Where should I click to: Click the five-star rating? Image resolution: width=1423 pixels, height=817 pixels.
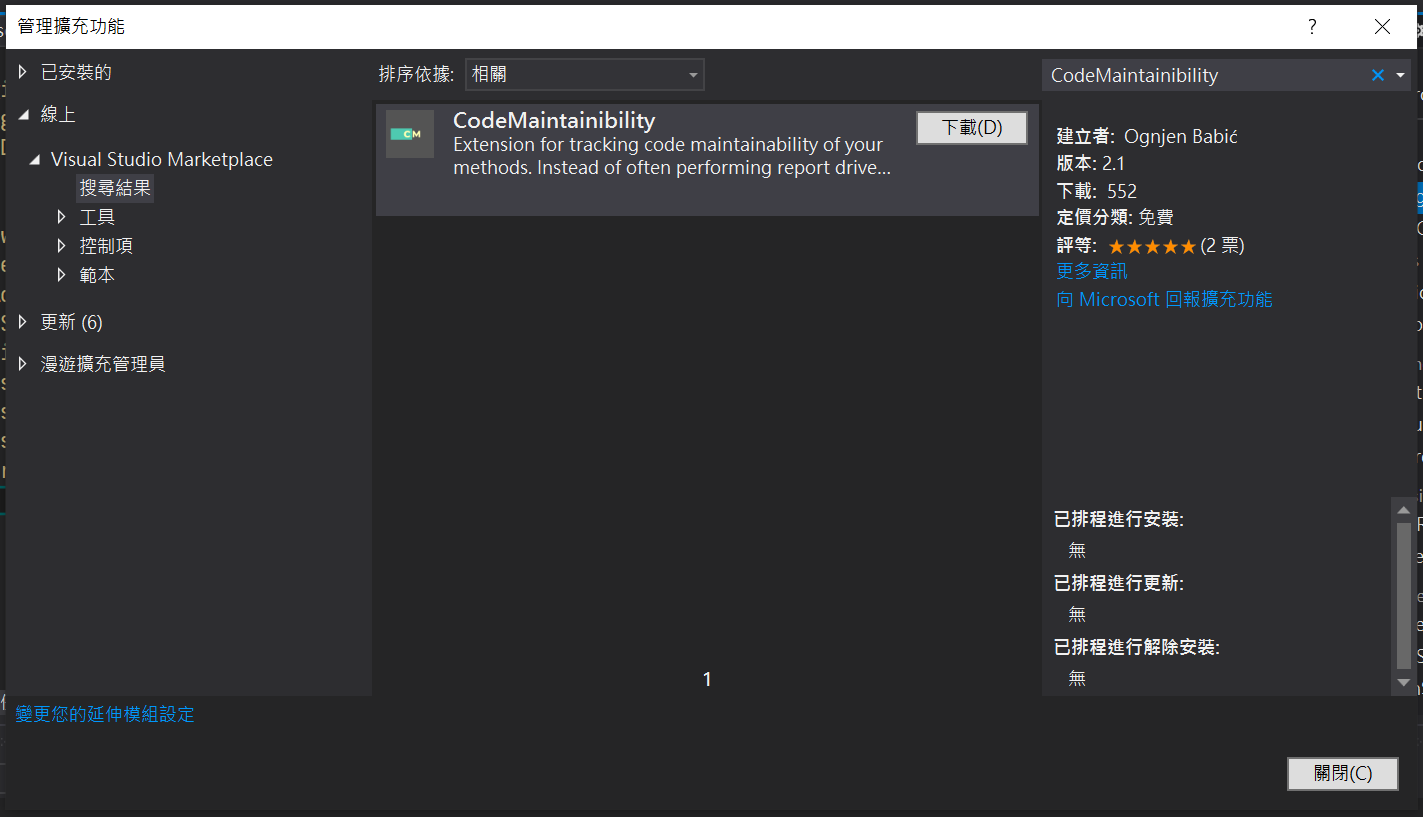point(1152,246)
